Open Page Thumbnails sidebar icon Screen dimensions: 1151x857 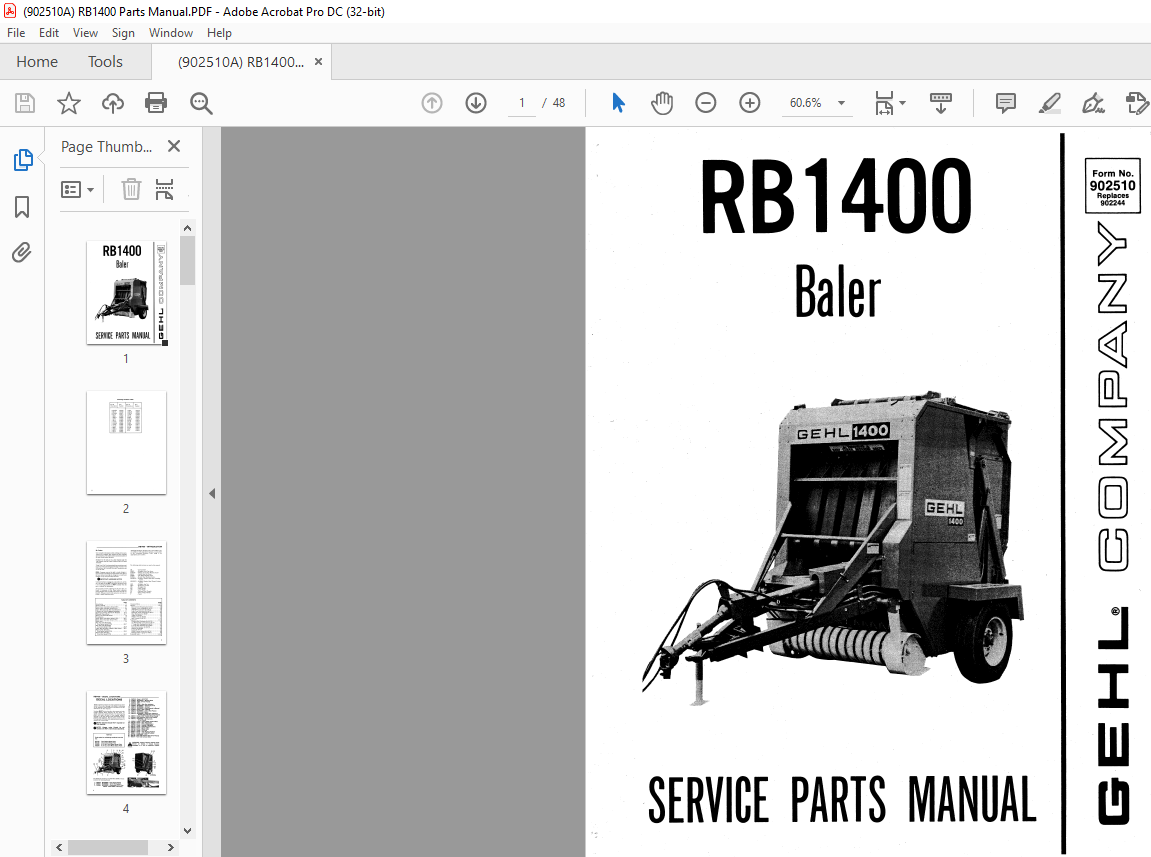tap(23, 159)
